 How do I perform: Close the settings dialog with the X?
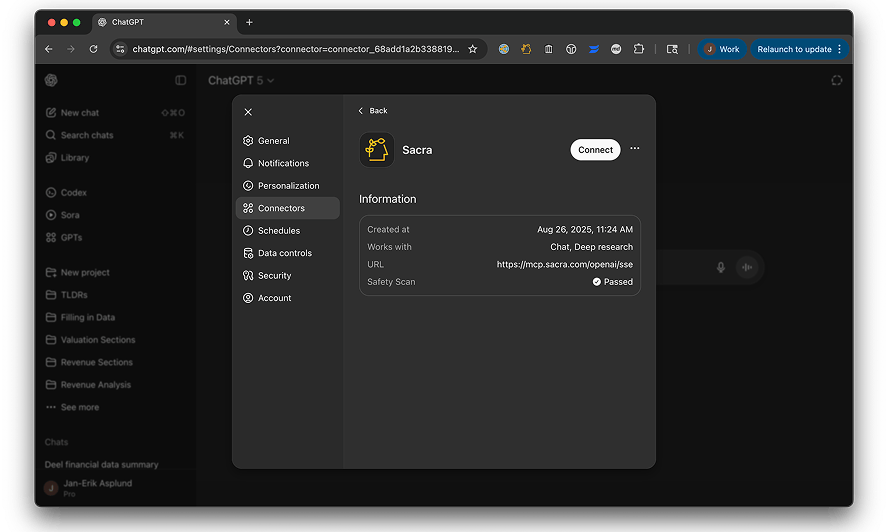click(x=248, y=112)
